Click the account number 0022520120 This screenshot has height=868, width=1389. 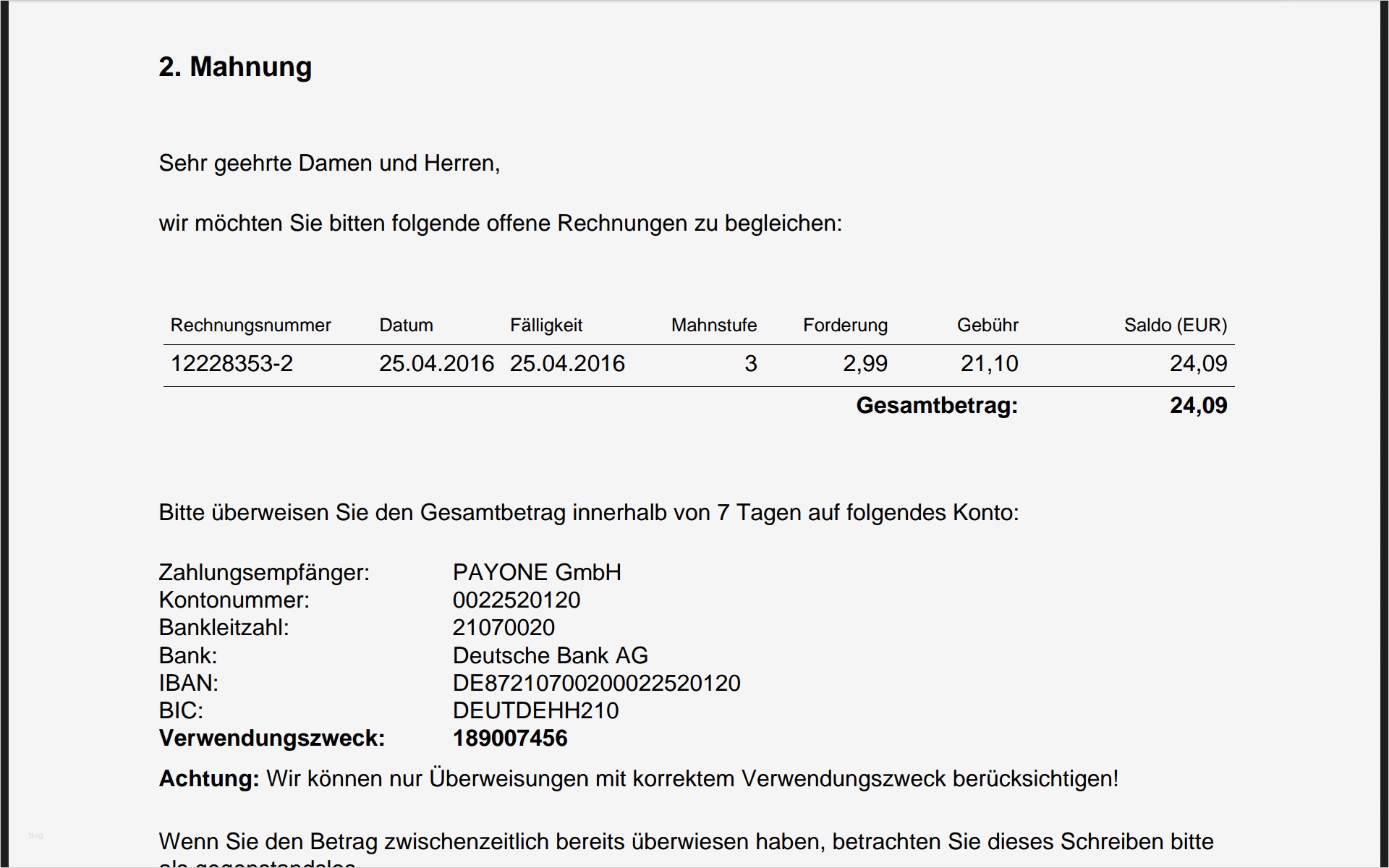(517, 600)
